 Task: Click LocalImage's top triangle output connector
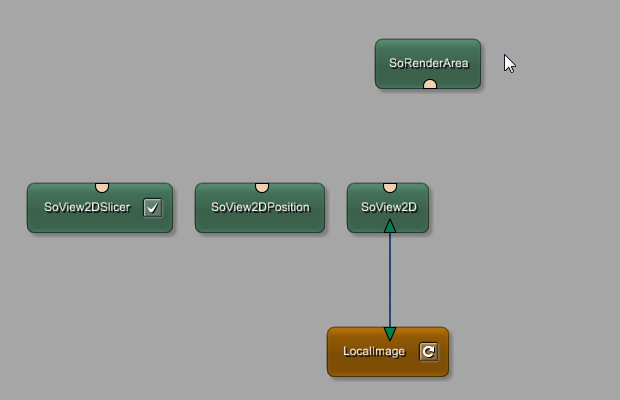pos(390,333)
